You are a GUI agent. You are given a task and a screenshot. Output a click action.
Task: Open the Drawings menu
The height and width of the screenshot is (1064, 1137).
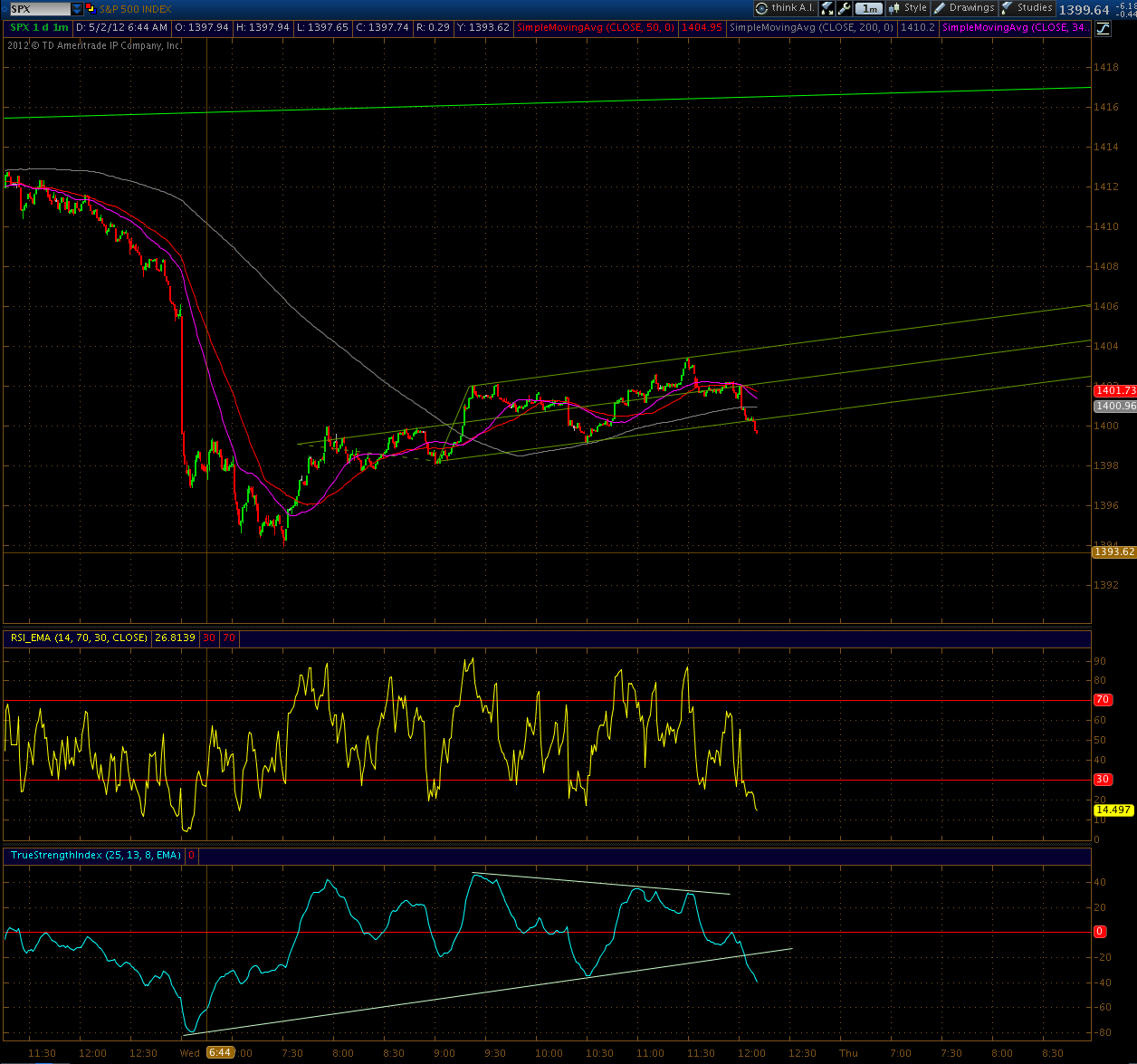pyautogui.click(x=964, y=8)
